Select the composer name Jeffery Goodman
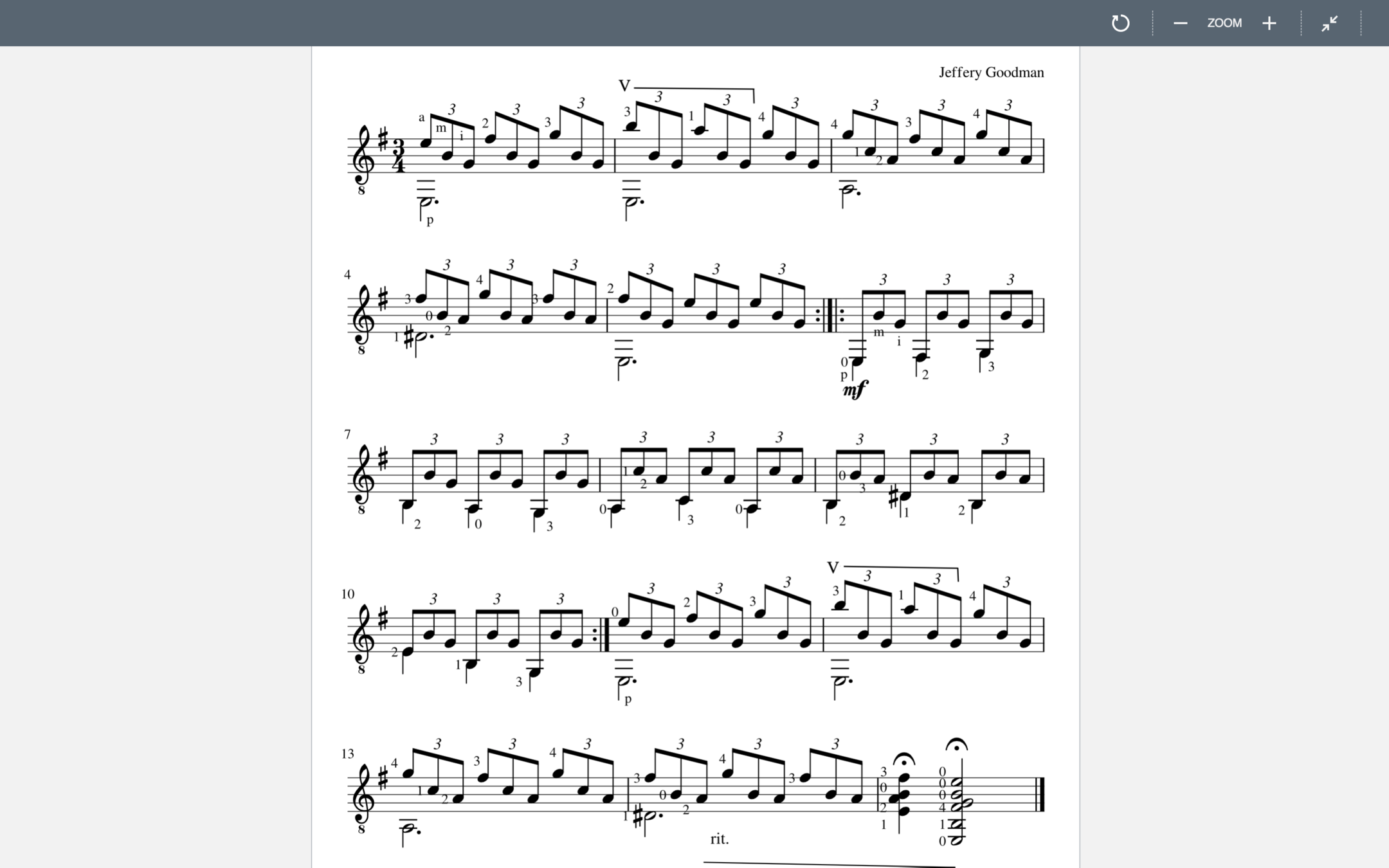Image resolution: width=1389 pixels, height=868 pixels. (991, 73)
